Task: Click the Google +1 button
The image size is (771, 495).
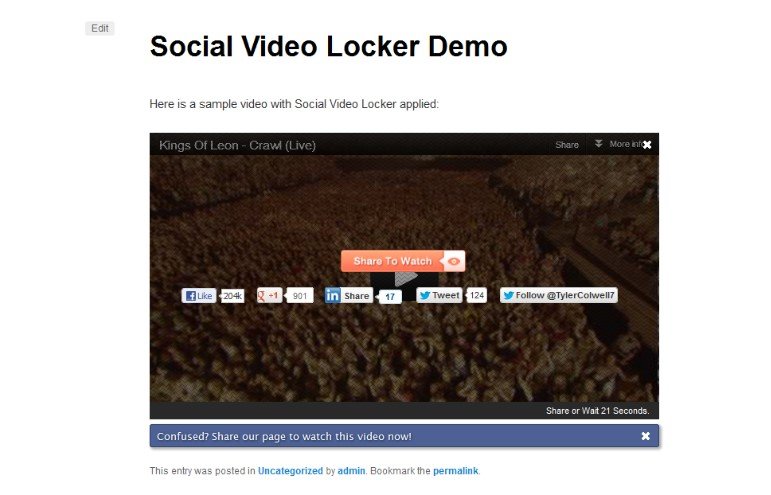Action: pos(269,295)
